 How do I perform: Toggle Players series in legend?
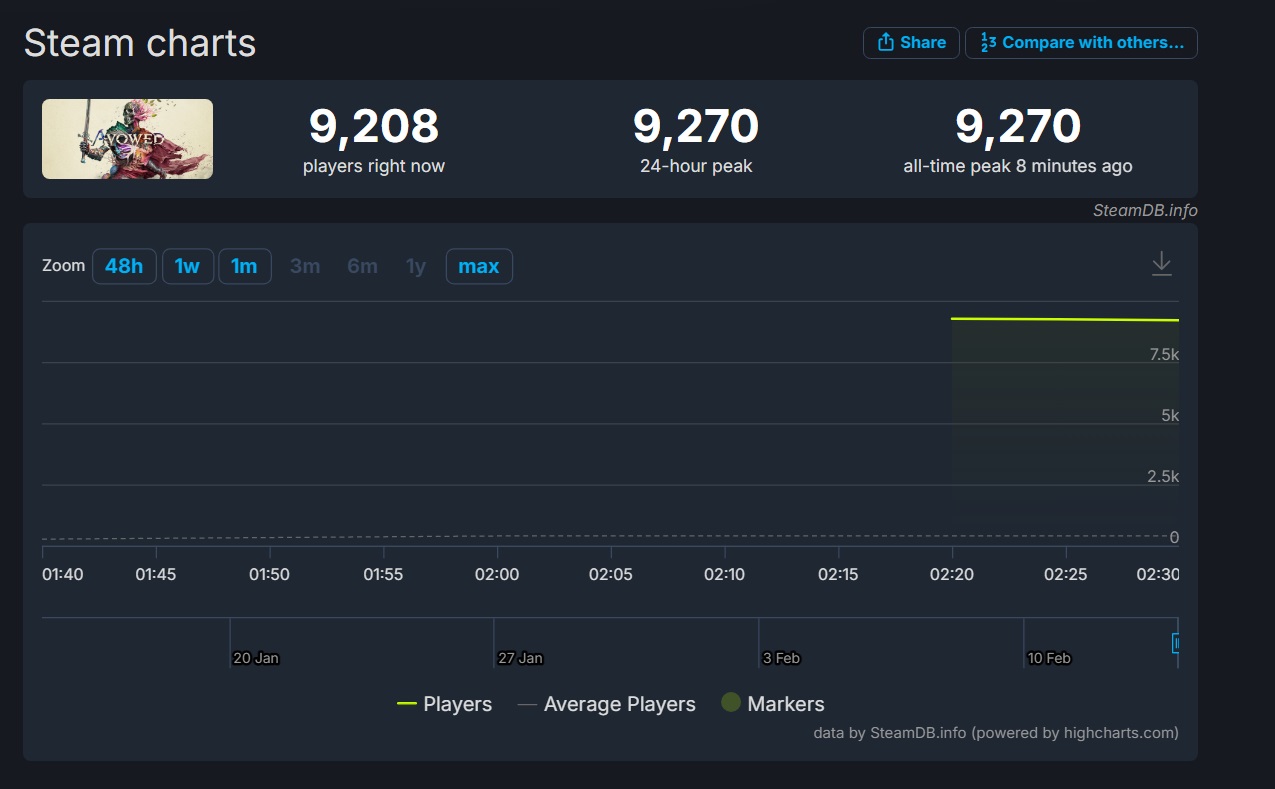(444, 704)
